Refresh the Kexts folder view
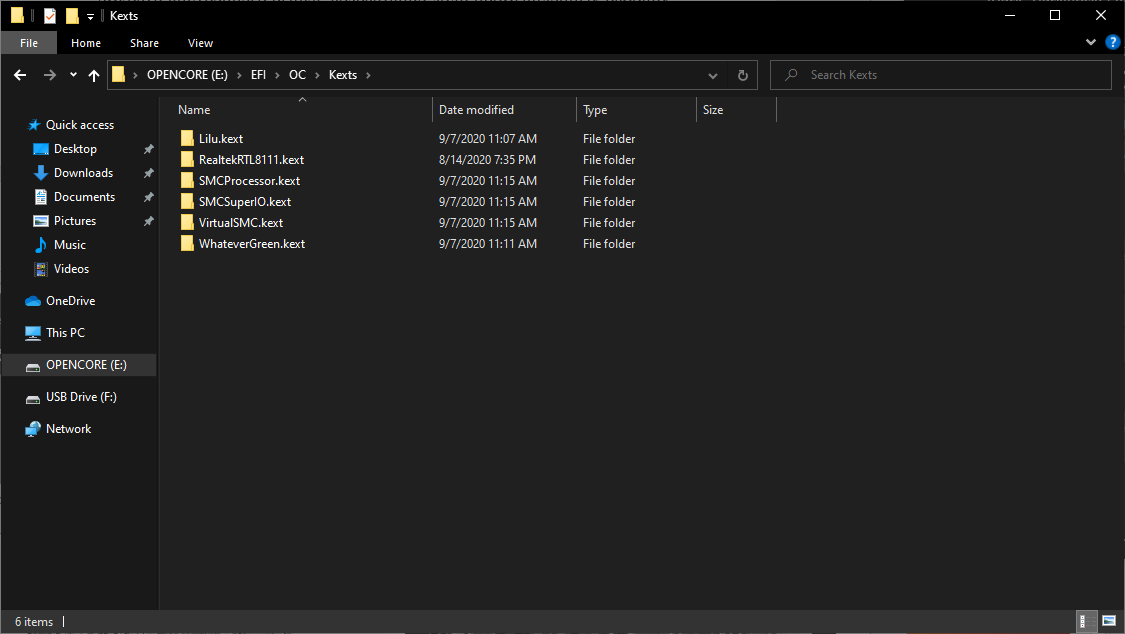This screenshot has height=634, width=1125. tap(743, 75)
